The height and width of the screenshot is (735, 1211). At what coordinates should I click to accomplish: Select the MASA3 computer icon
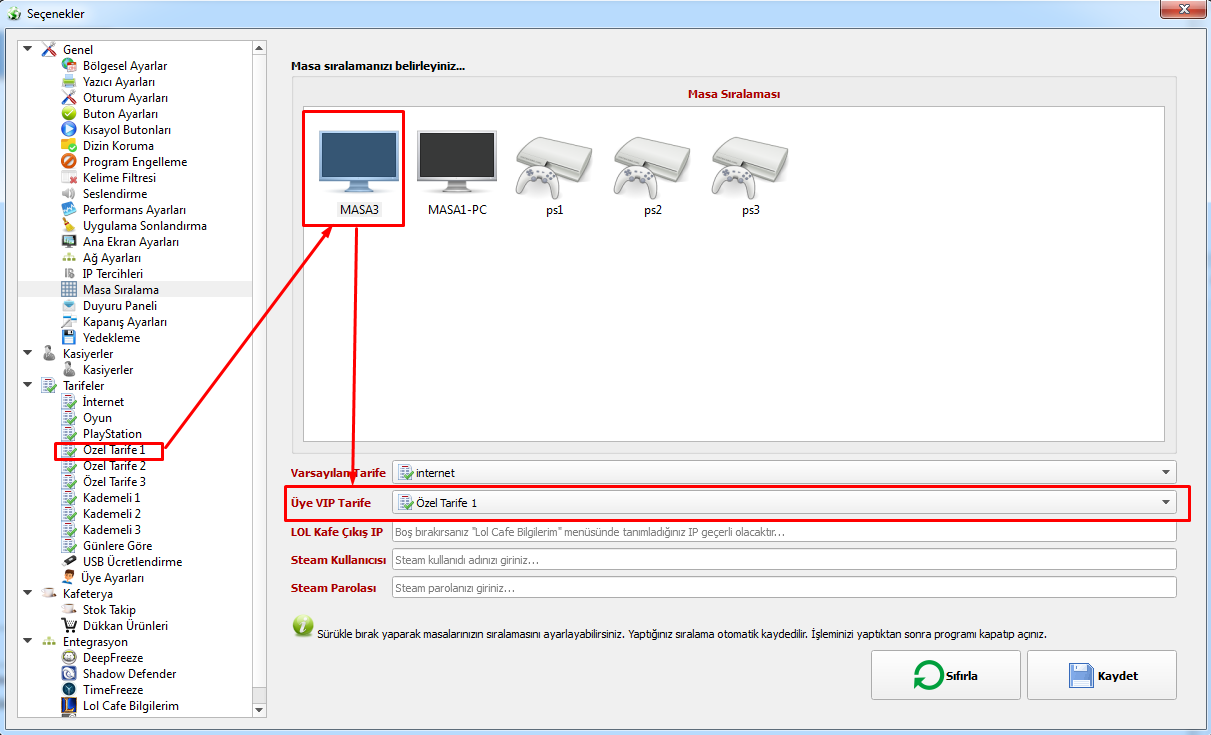358,162
